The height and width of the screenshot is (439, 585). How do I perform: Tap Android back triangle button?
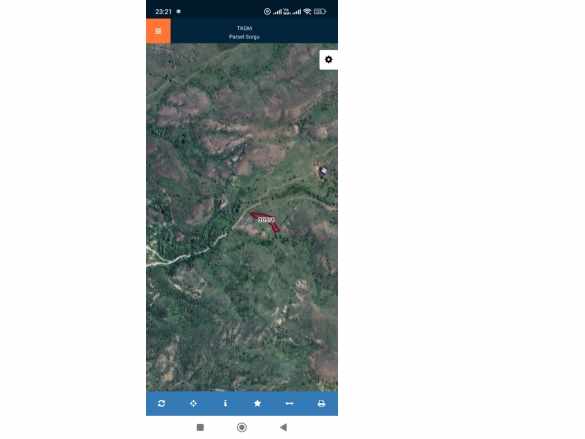click(x=283, y=427)
